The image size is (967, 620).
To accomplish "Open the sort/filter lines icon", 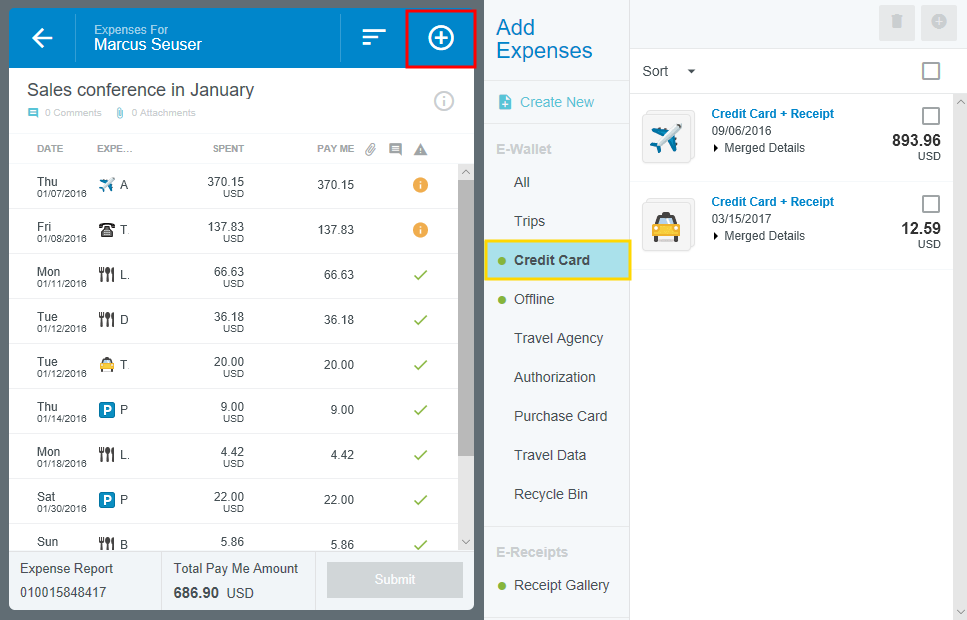I will pos(373,38).
